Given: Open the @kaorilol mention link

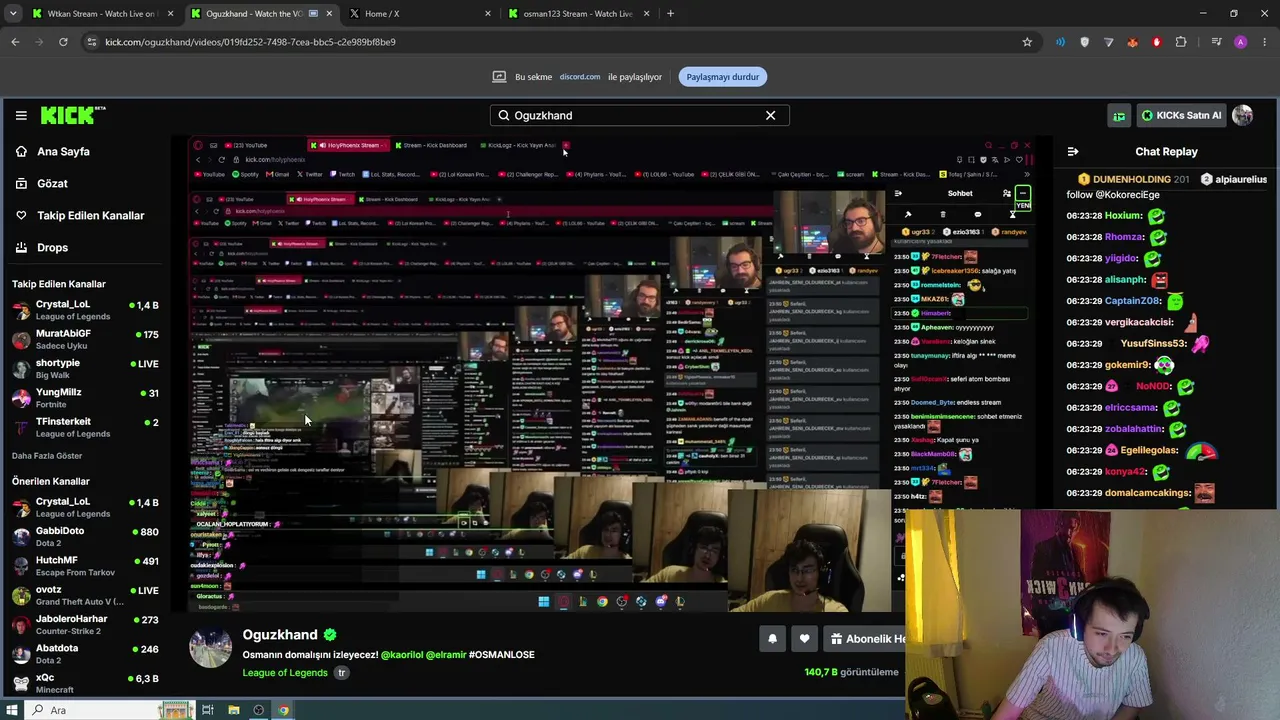Looking at the screenshot, I should coord(402,655).
